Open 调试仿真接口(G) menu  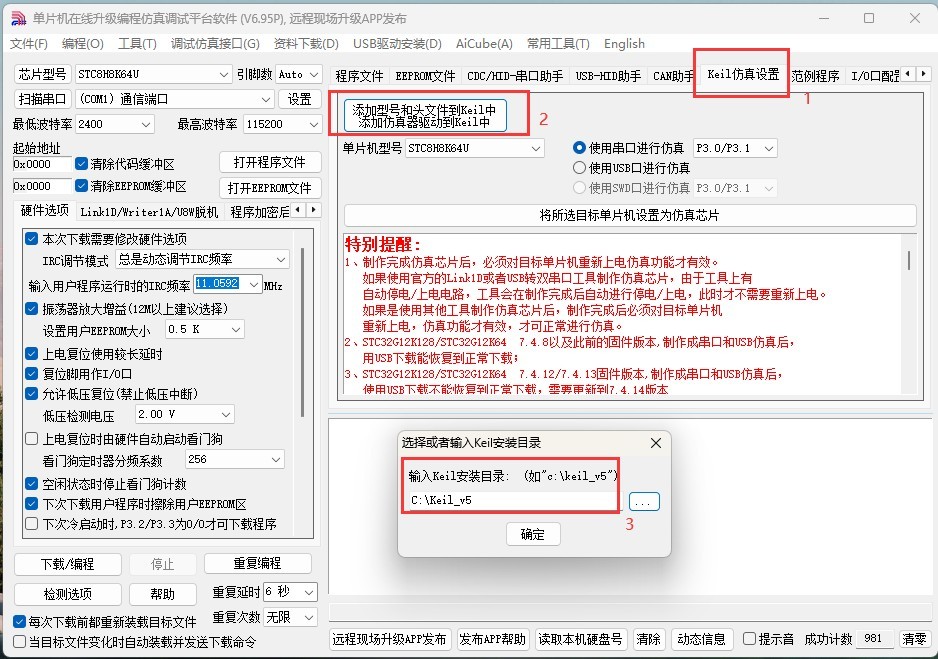(215, 44)
